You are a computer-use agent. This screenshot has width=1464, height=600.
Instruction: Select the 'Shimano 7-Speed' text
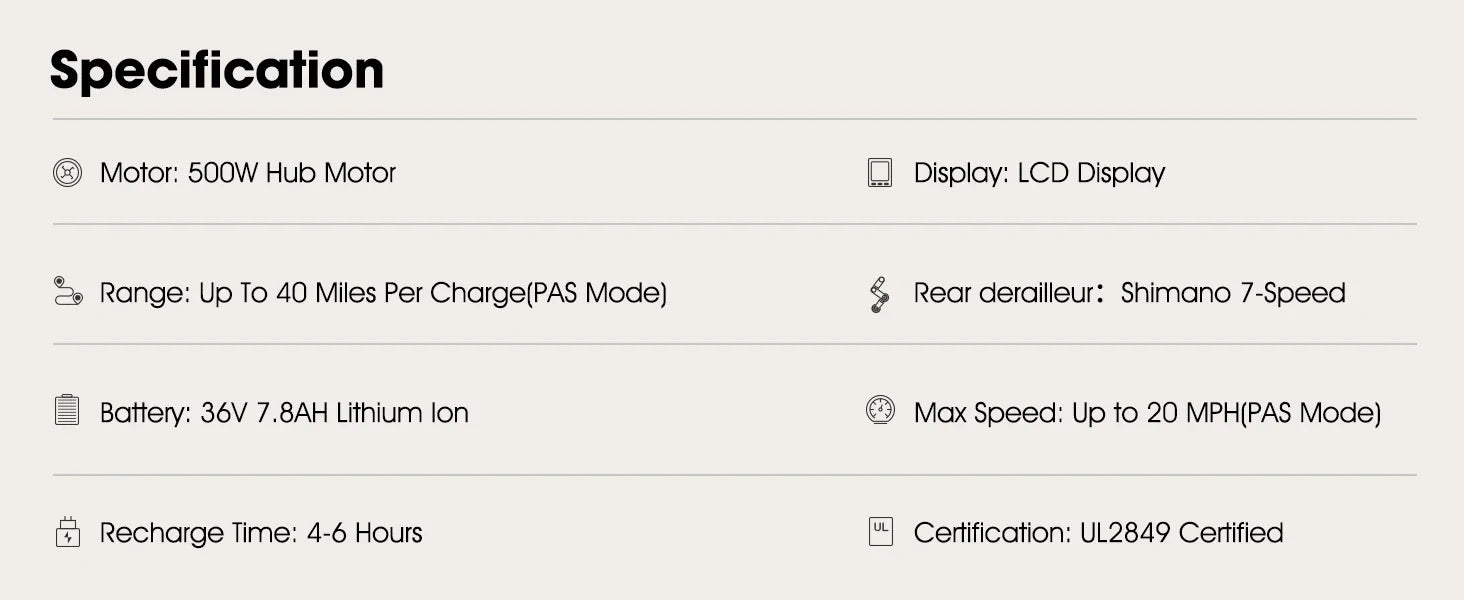(x=1233, y=293)
